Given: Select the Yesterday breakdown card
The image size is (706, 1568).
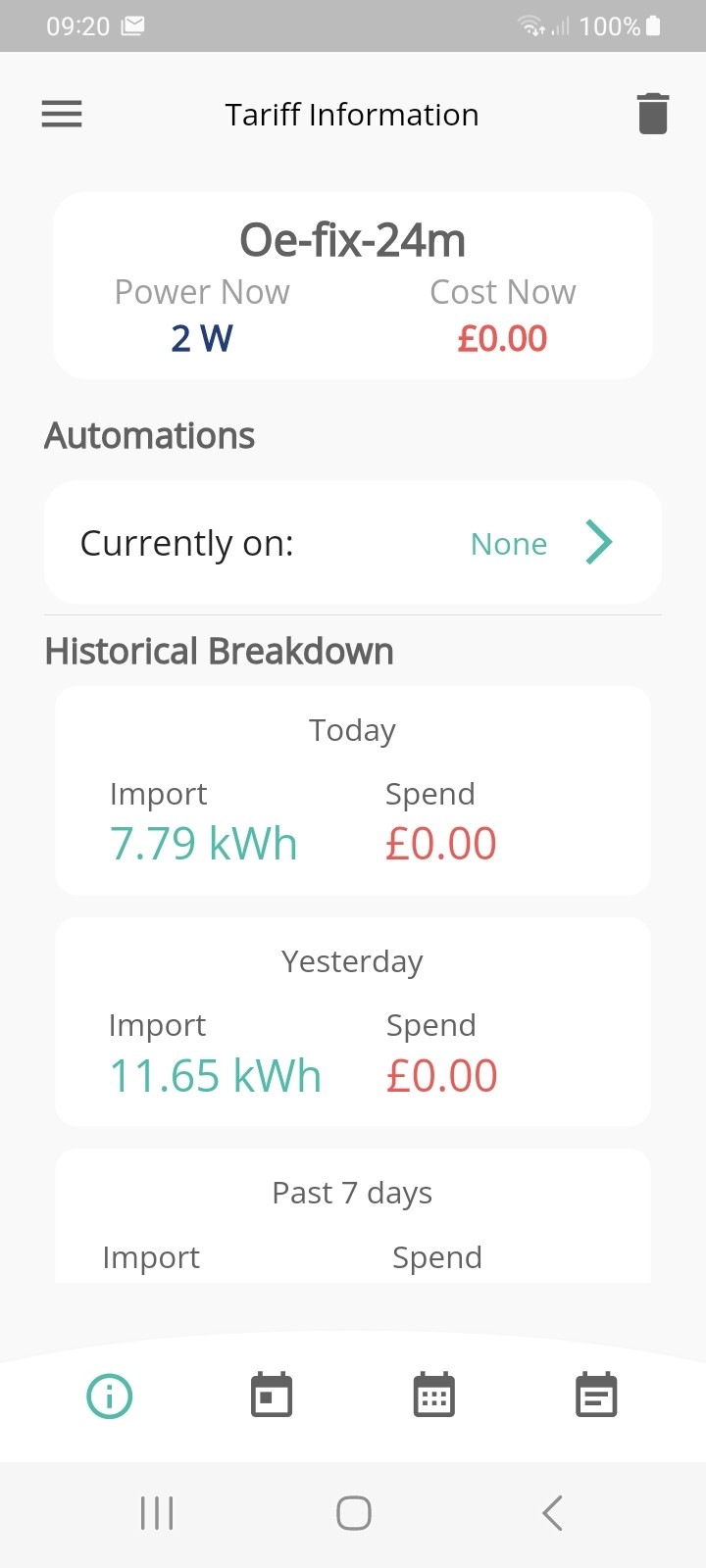Looking at the screenshot, I should pyautogui.click(x=353, y=1021).
